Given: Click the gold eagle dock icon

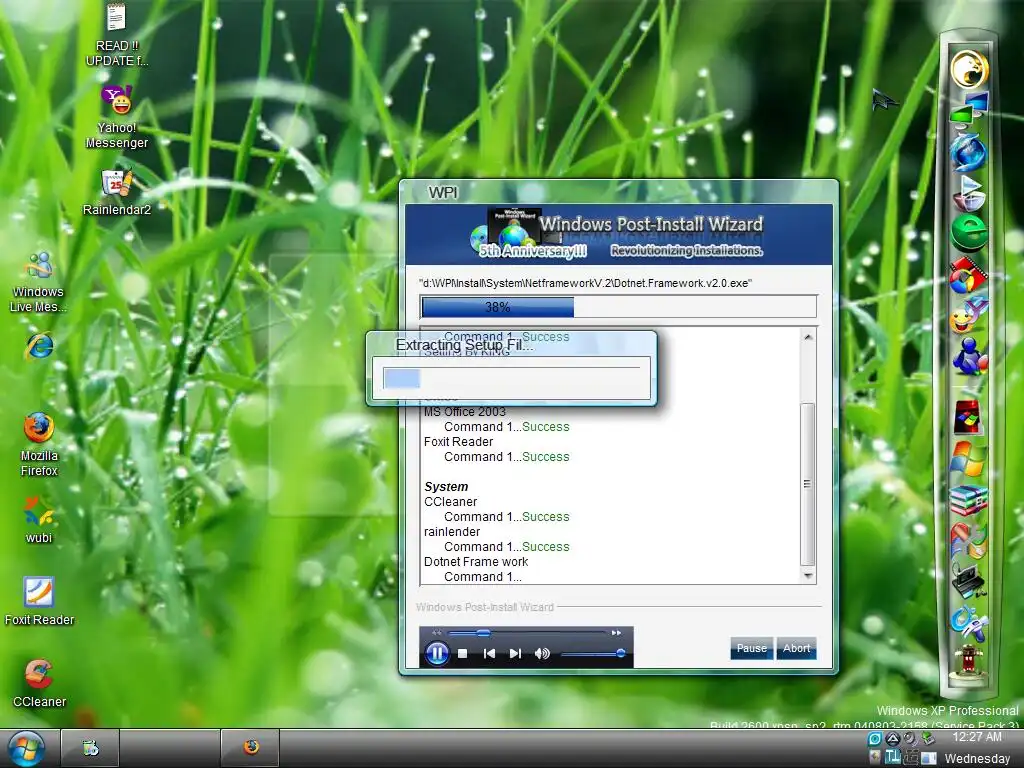Looking at the screenshot, I should [x=968, y=69].
